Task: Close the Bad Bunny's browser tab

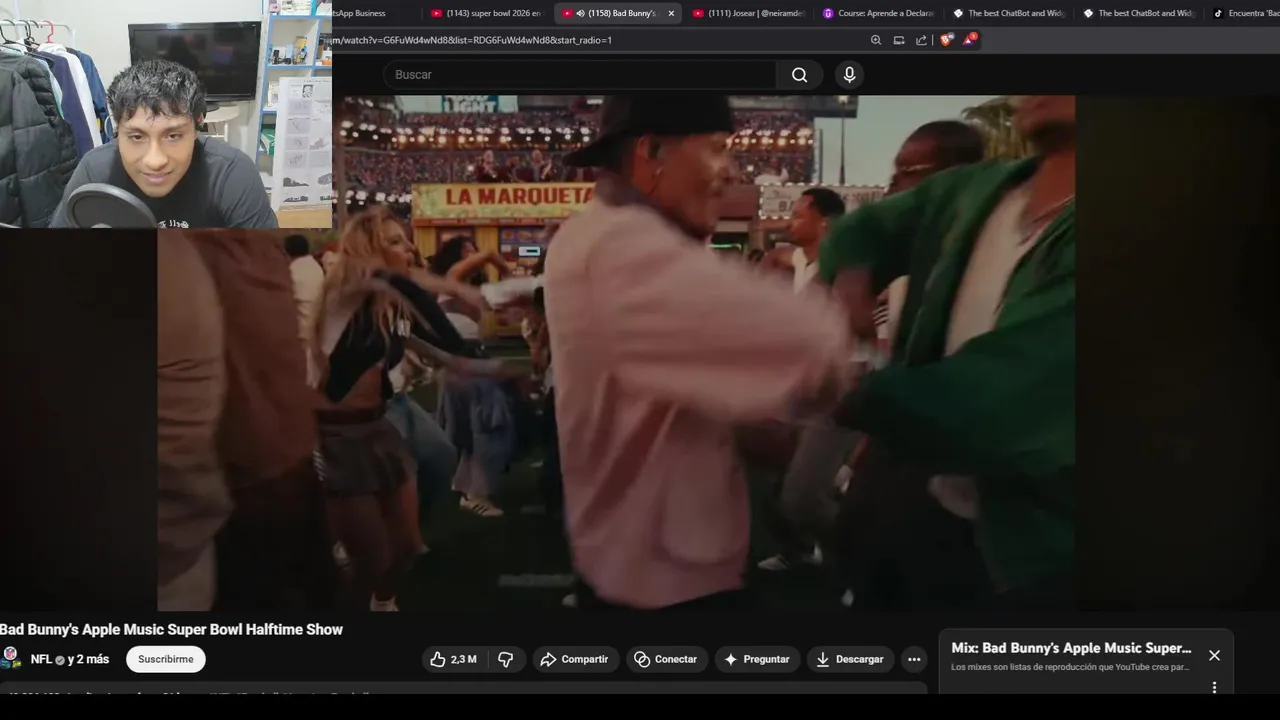Action: [x=671, y=13]
